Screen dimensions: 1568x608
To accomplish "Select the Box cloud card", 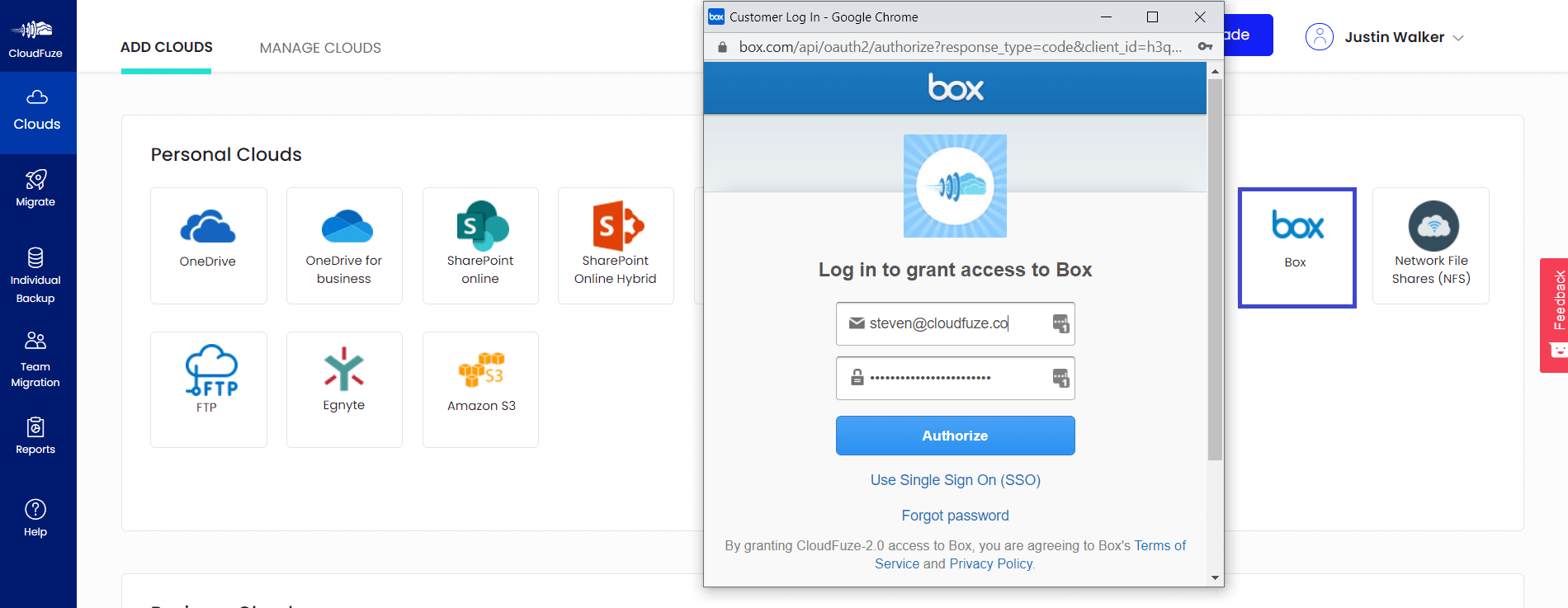I will [1296, 247].
